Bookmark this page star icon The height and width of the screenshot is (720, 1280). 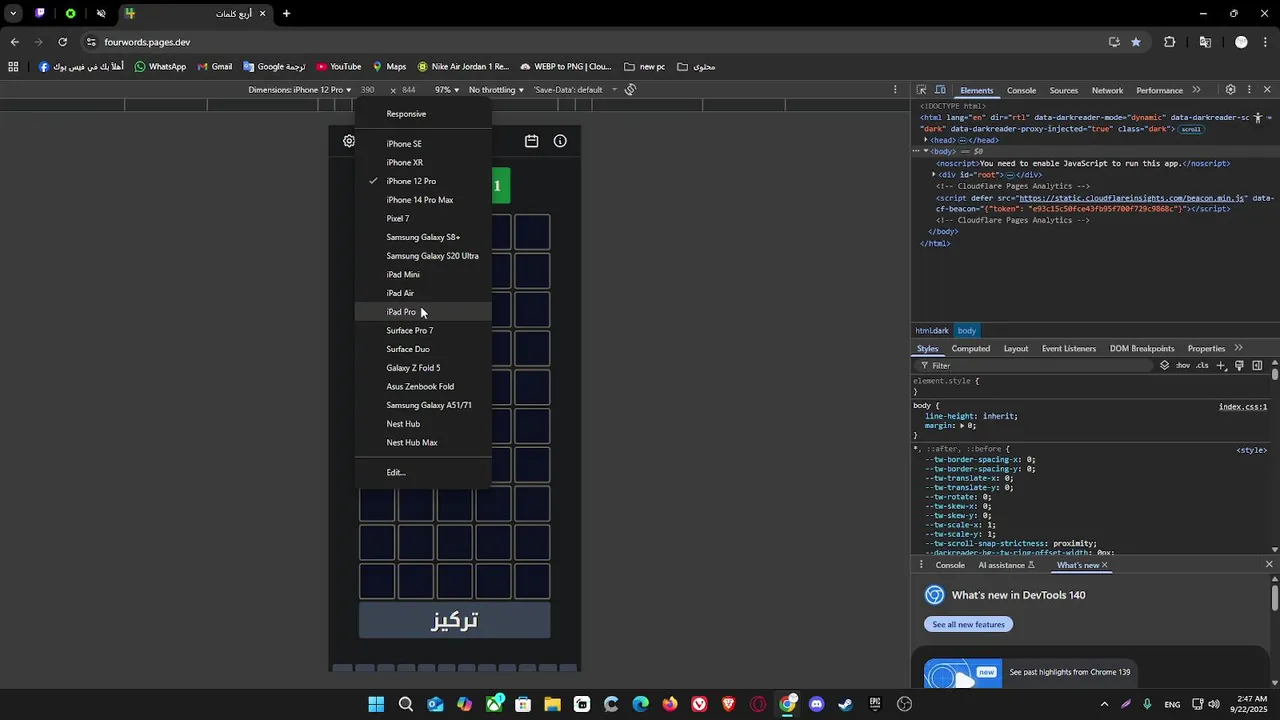coord(1136,42)
